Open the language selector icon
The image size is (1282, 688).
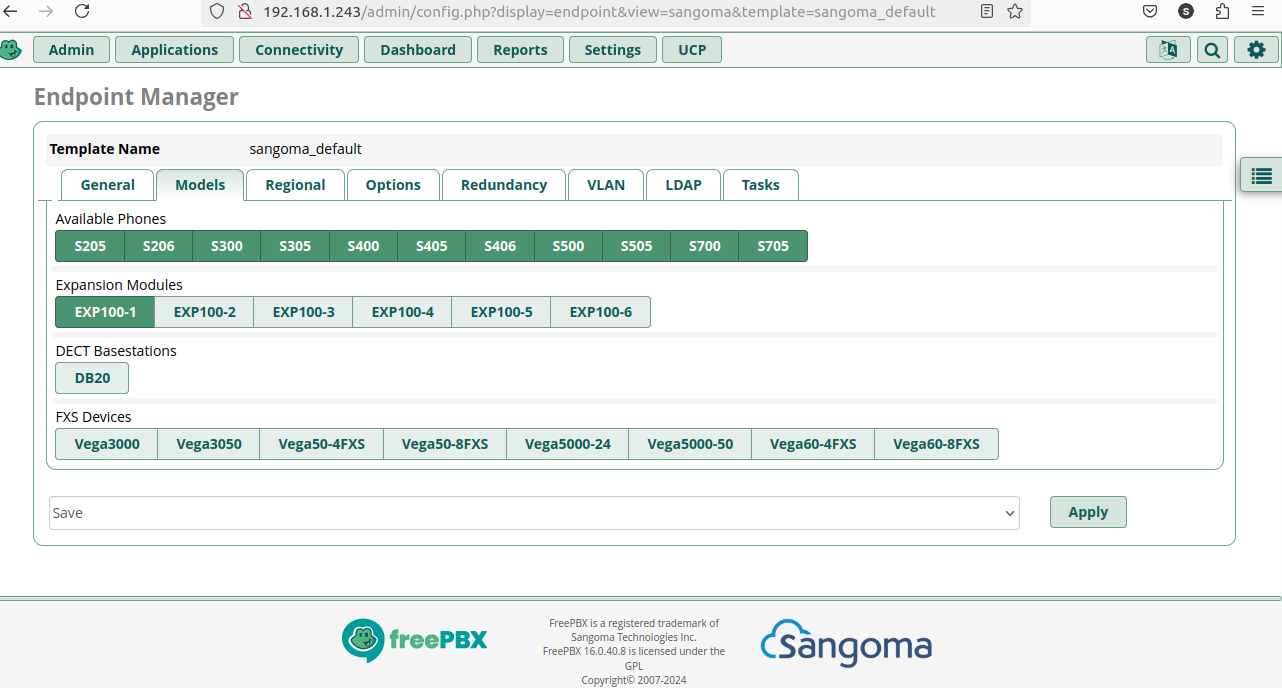tap(1167, 48)
